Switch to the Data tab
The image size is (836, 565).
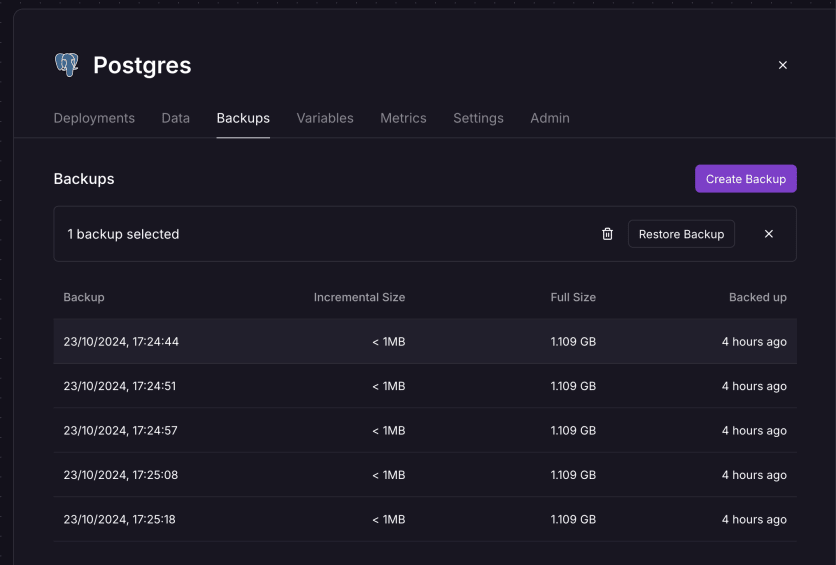point(175,118)
